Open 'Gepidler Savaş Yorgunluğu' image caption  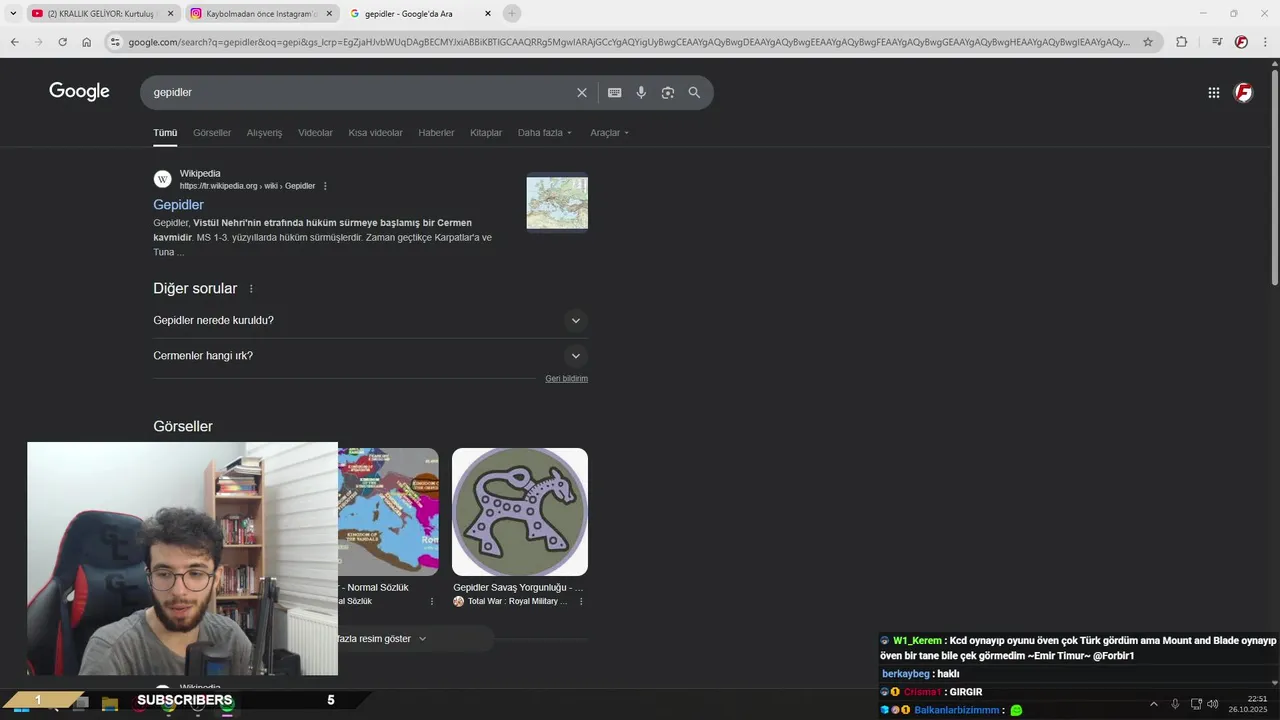pyautogui.click(x=518, y=588)
